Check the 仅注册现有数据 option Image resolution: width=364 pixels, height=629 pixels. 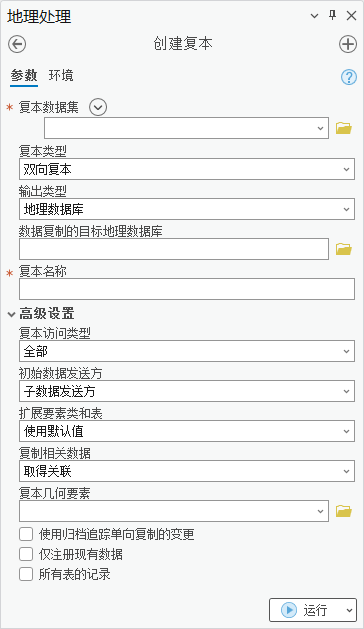(26, 554)
